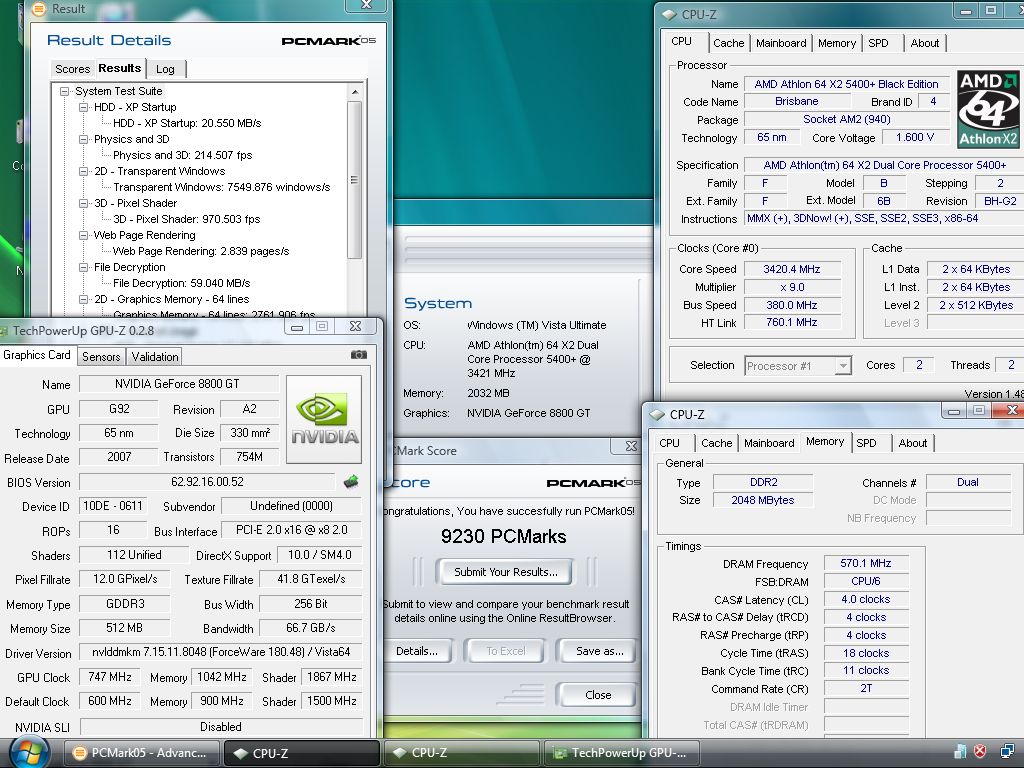Viewport: 1024px width, 768px height.
Task: Click the Bus Interface PCI-E 2.0 field
Action: 291,530
